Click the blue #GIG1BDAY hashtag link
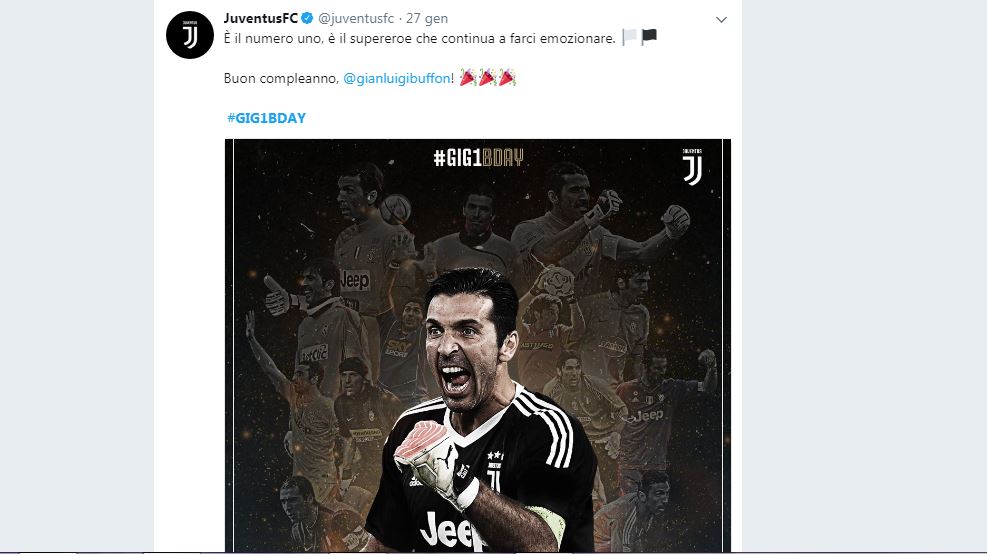Image resolution: width=987 pixels, height=554 pixels. click(266, 118)
